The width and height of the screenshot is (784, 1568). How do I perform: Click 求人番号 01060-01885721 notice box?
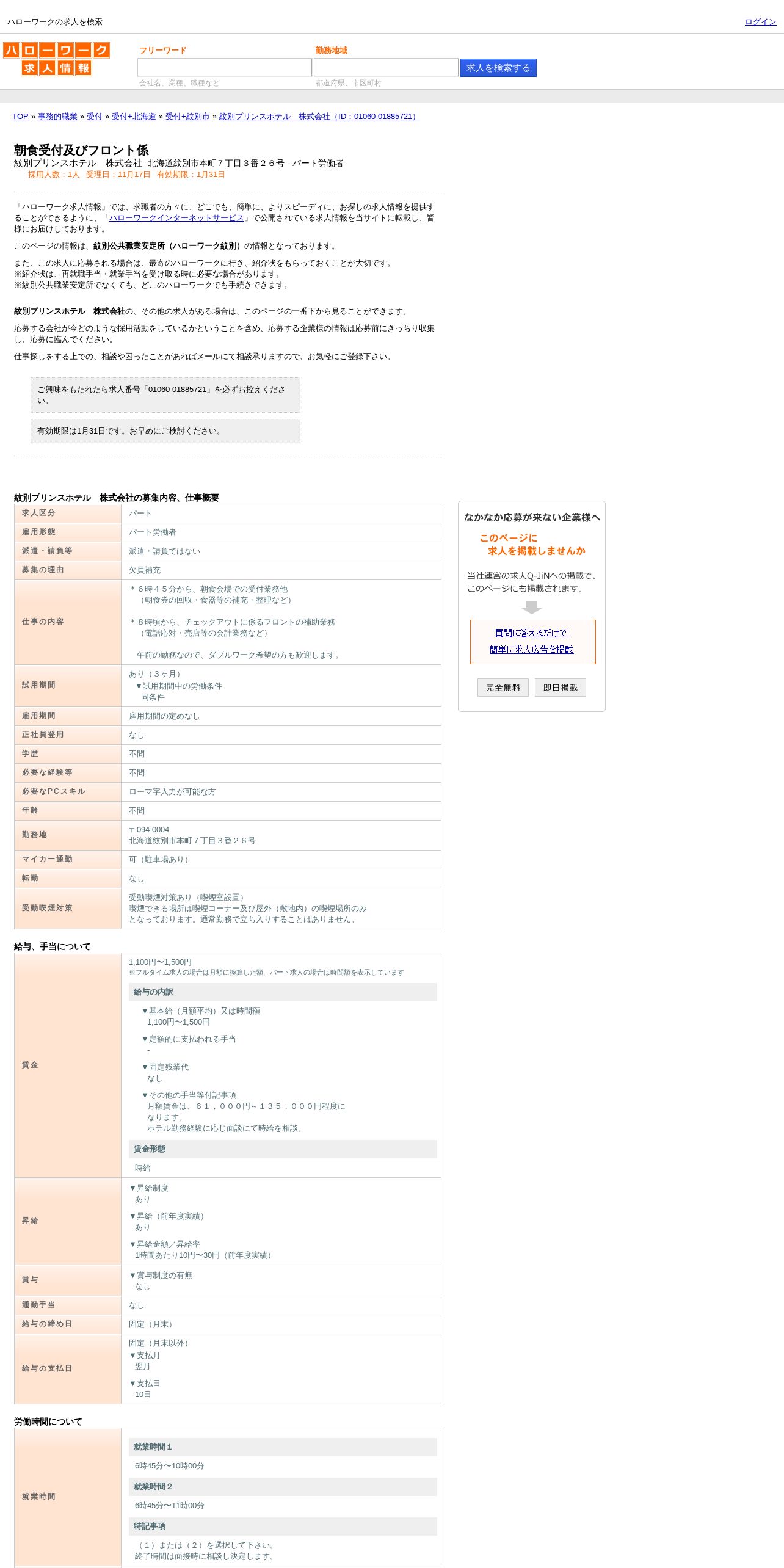click(x=165, y=395)
